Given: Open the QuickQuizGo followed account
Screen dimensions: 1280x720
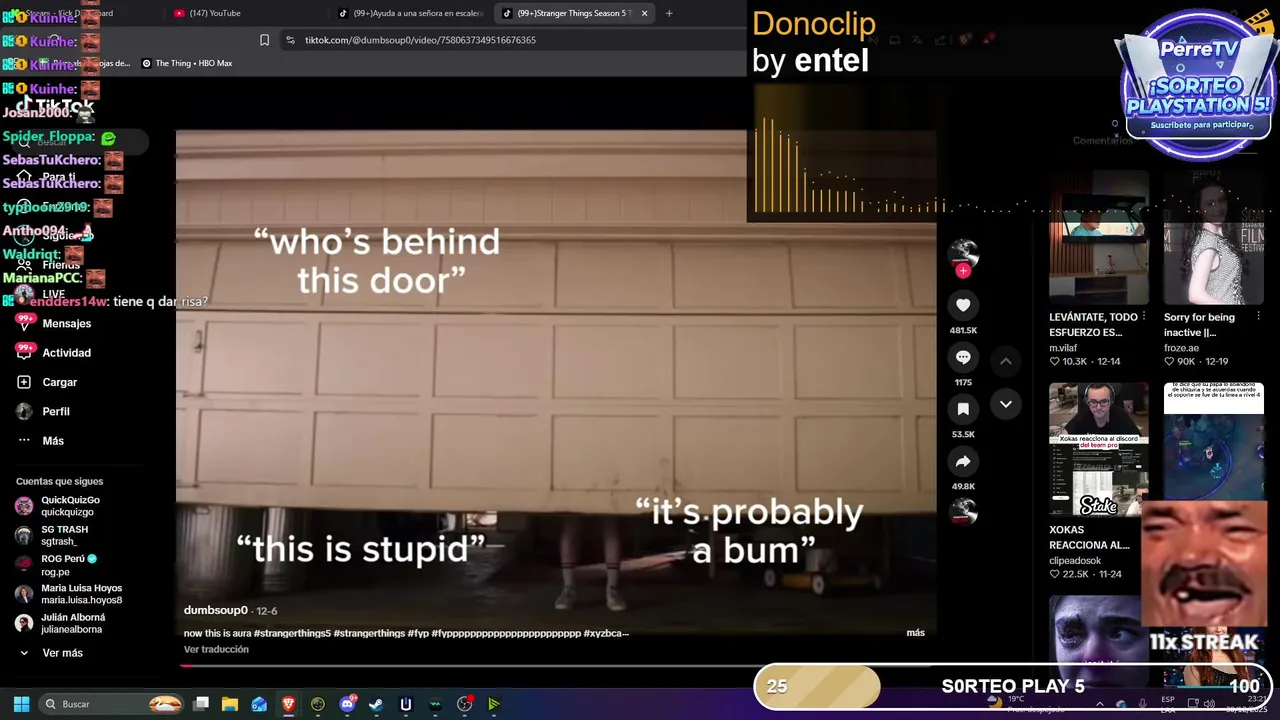Looking at the screenshot, I should point(70,505).
